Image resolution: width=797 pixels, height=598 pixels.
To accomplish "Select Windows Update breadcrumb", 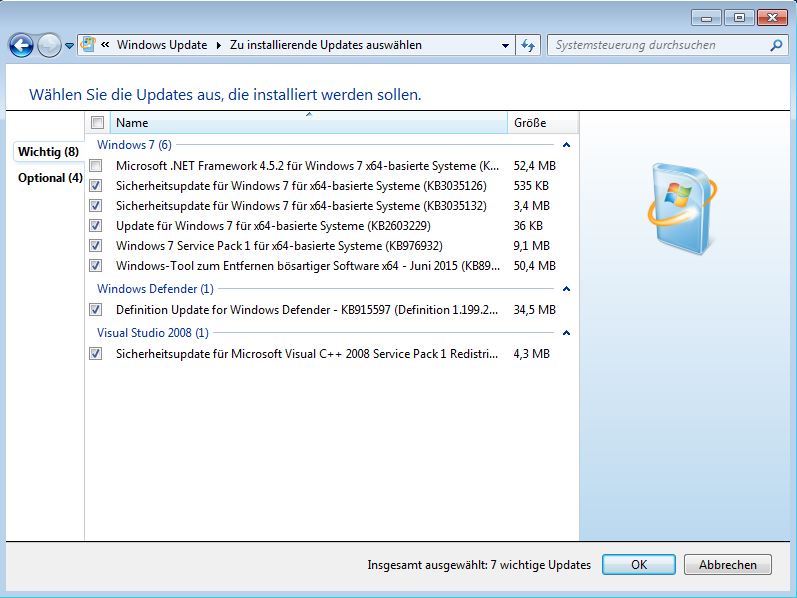I will click(x=162, y=45).
